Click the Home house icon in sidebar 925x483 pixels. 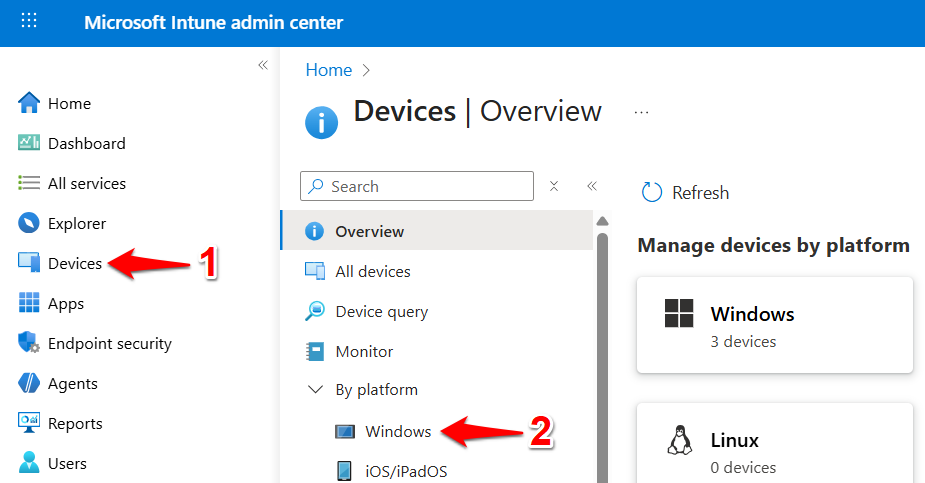(x=29, y=103)
